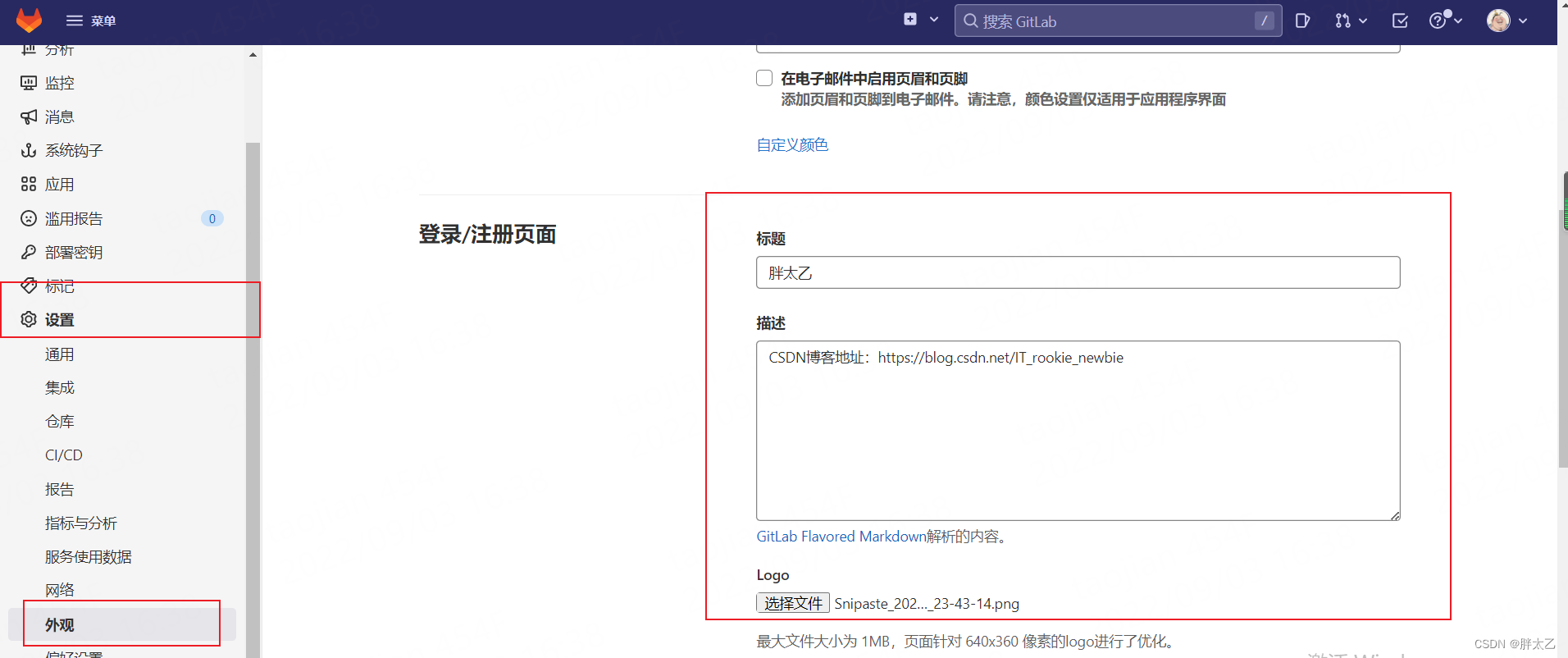The image size is (1568, 658).
Task: Select 通用 under settings
Action: (x=59, y=354)
